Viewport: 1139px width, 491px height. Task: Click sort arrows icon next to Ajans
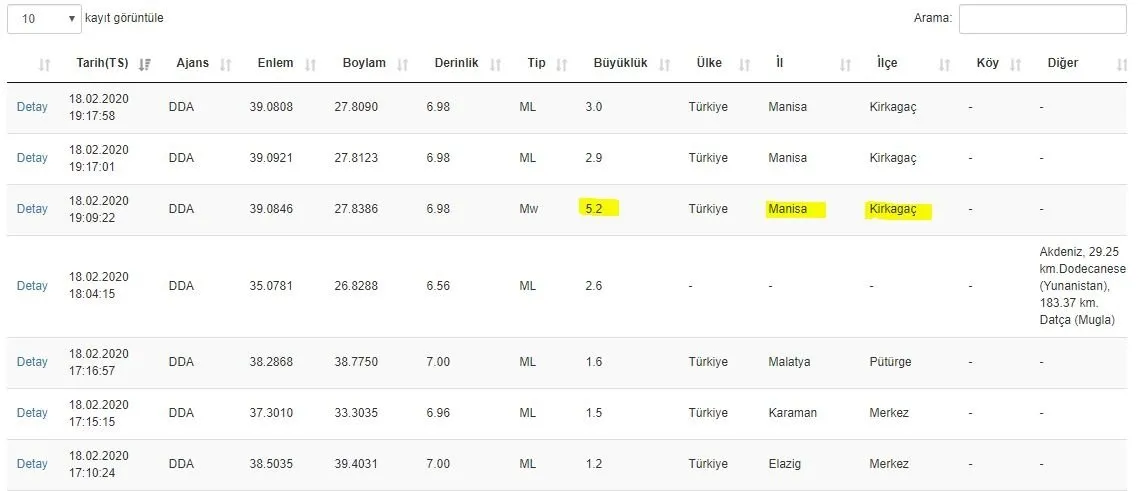(225, 65)
